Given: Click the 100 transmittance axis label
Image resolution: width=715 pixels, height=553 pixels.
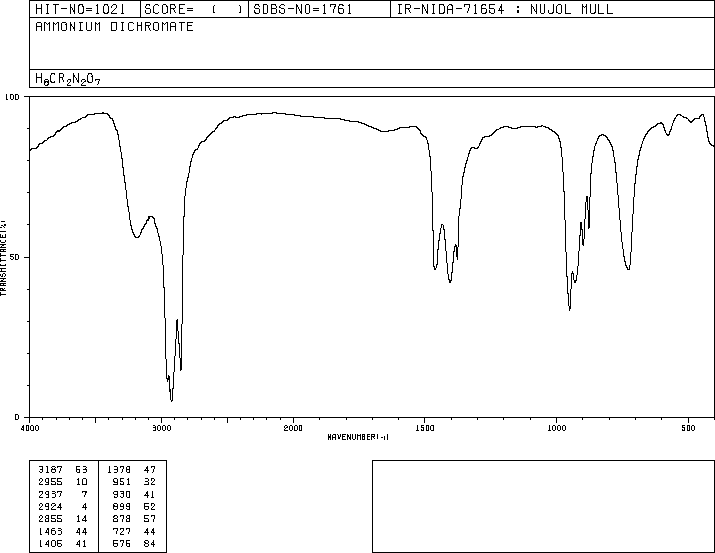Looking at the screenshot, I should tap(12, 97).
